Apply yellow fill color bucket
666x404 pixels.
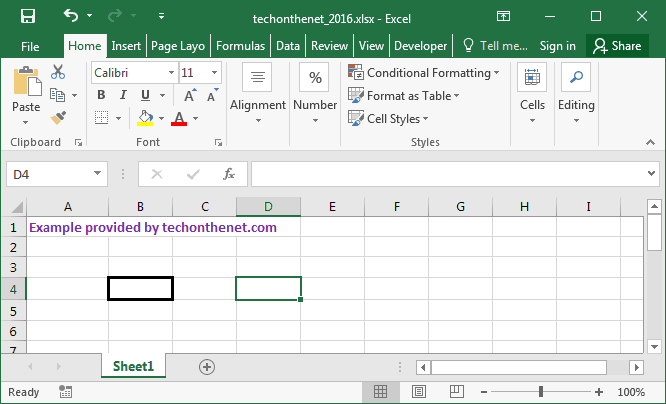[145, 118]
